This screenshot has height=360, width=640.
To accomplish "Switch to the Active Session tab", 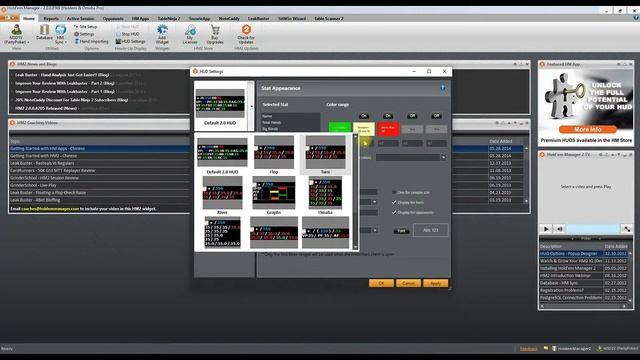I will [80, 18].
